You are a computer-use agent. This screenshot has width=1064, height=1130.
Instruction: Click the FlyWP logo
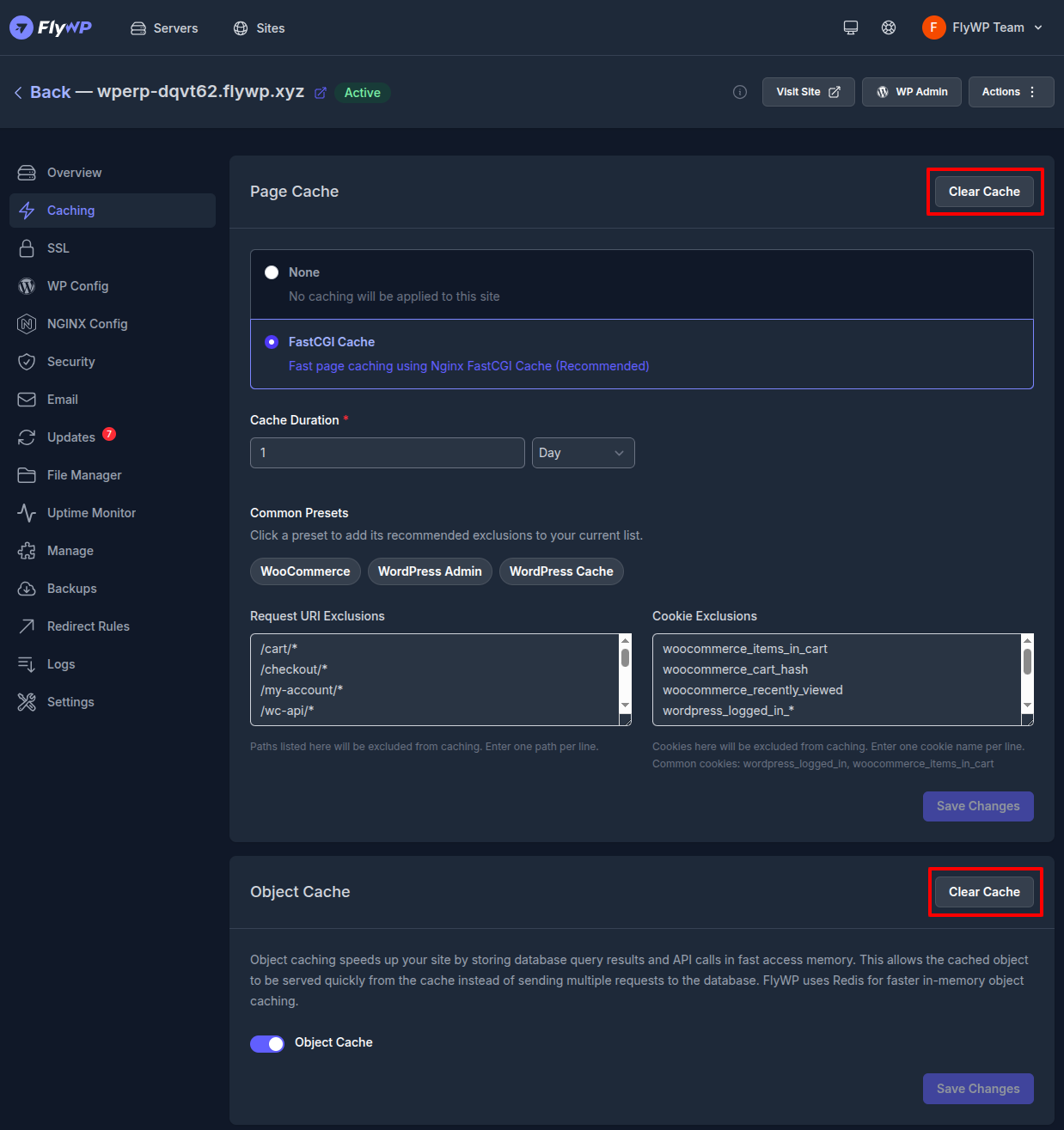[51, 27]
